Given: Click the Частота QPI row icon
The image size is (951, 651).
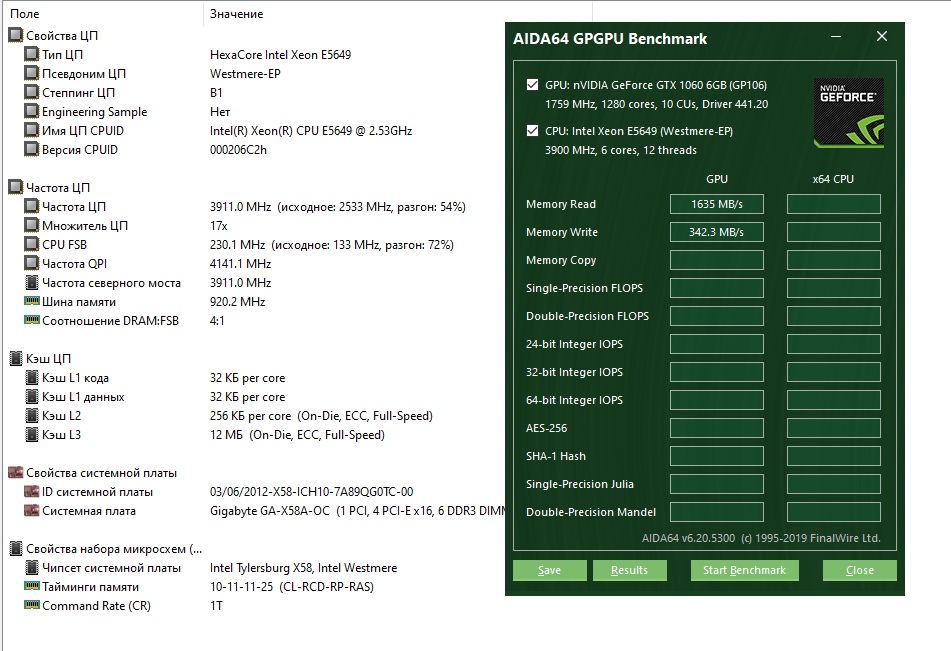Looking at the screenshot, I should (32, 263).
